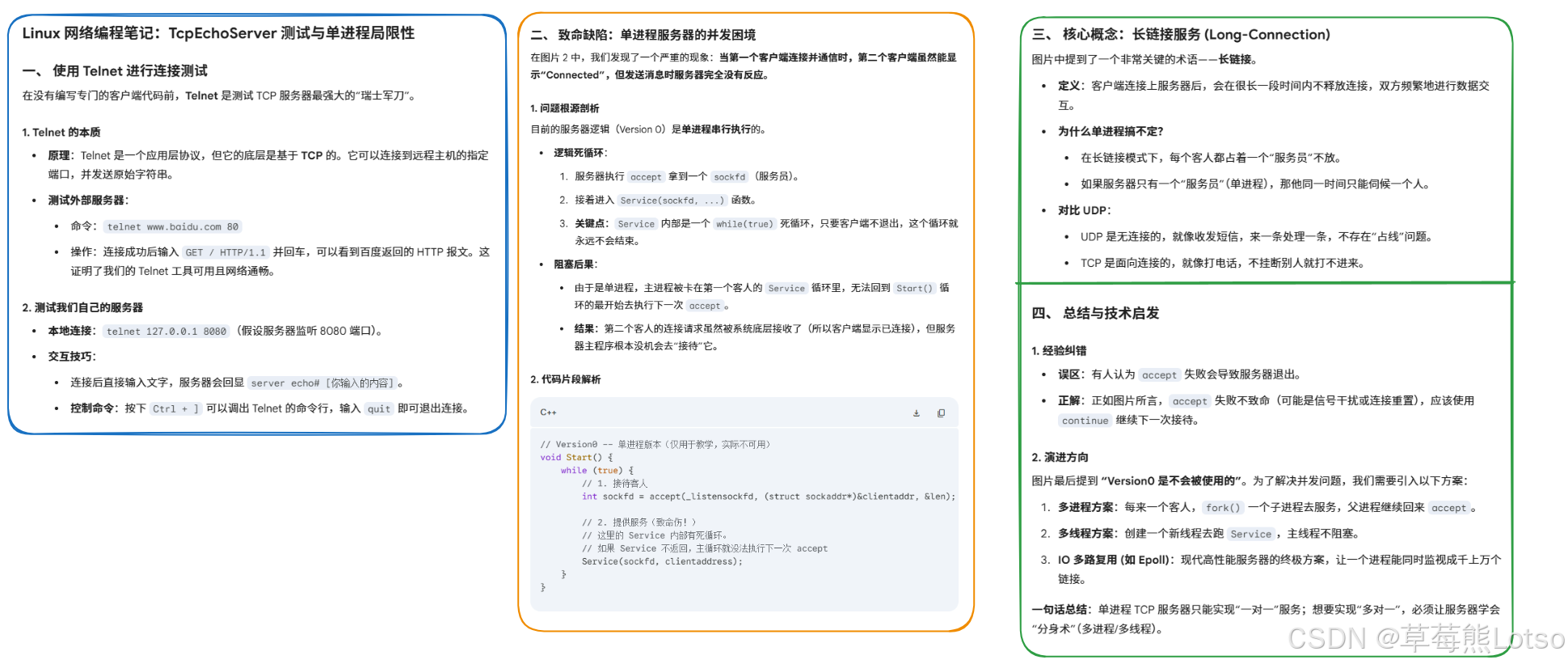The width and height of the screenshot is (1568, 664).
Task: Click the code "telnet 127.0.0.1 8080"
Action: click(166, 332)
